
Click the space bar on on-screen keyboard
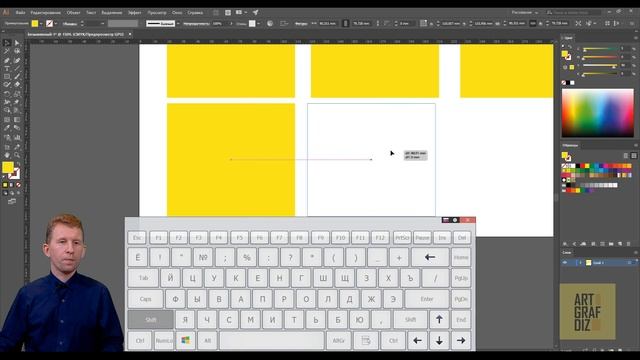[272, 340]
